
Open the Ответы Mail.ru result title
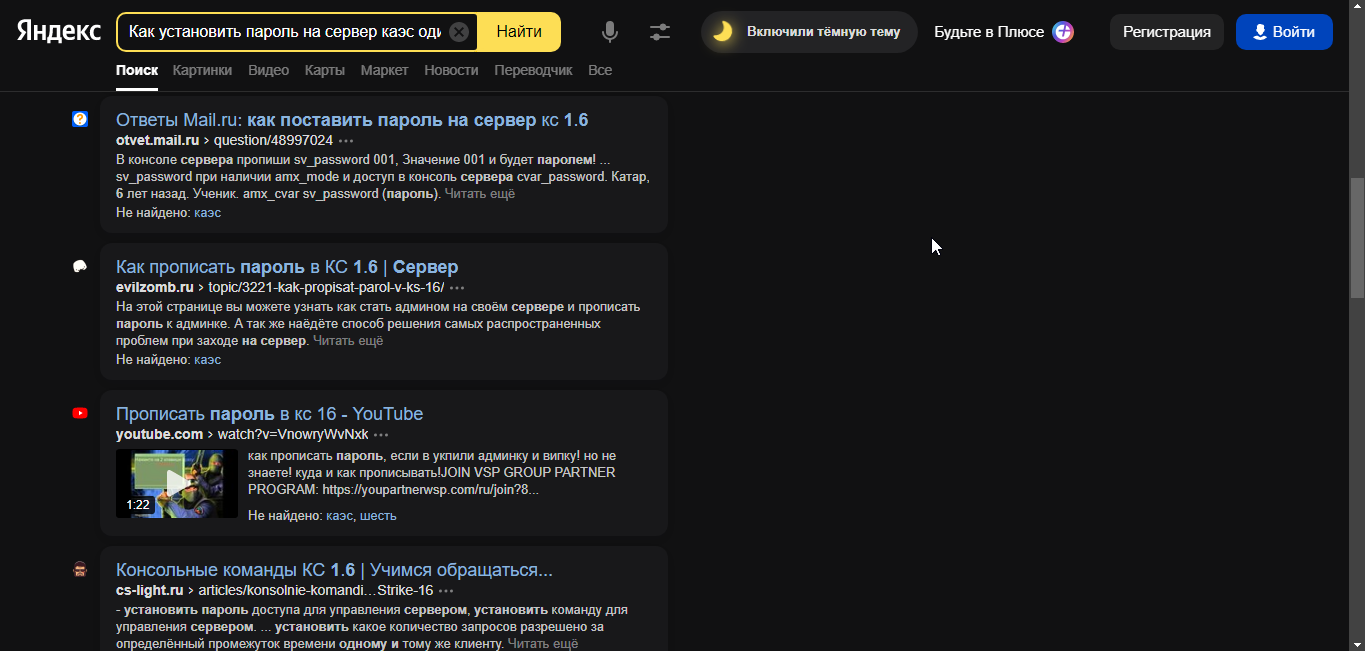pos(352,120)
